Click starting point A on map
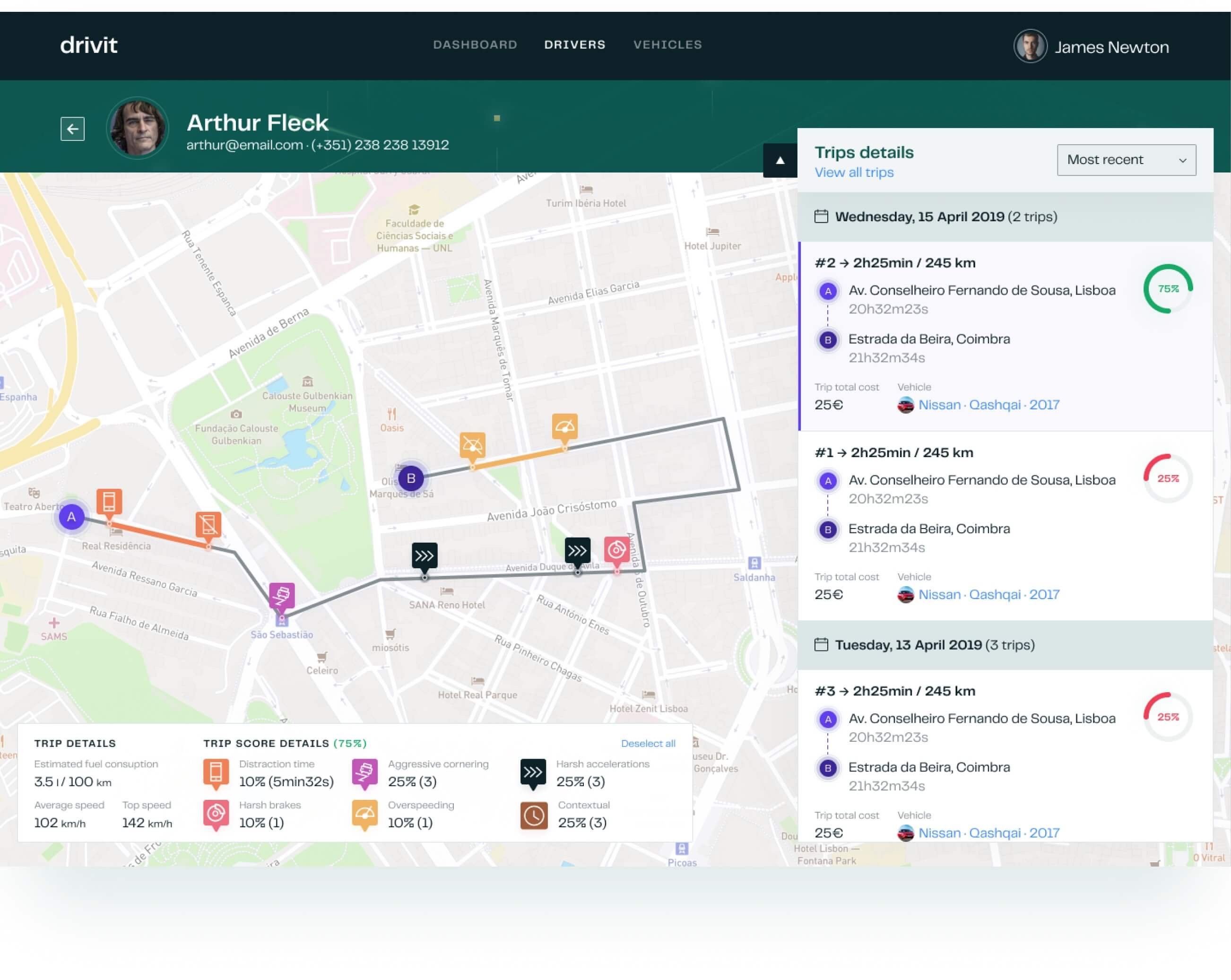Image resolution: width=1231 pixels, height=980 pixels. pyautogui.click(x=71, y=517)
